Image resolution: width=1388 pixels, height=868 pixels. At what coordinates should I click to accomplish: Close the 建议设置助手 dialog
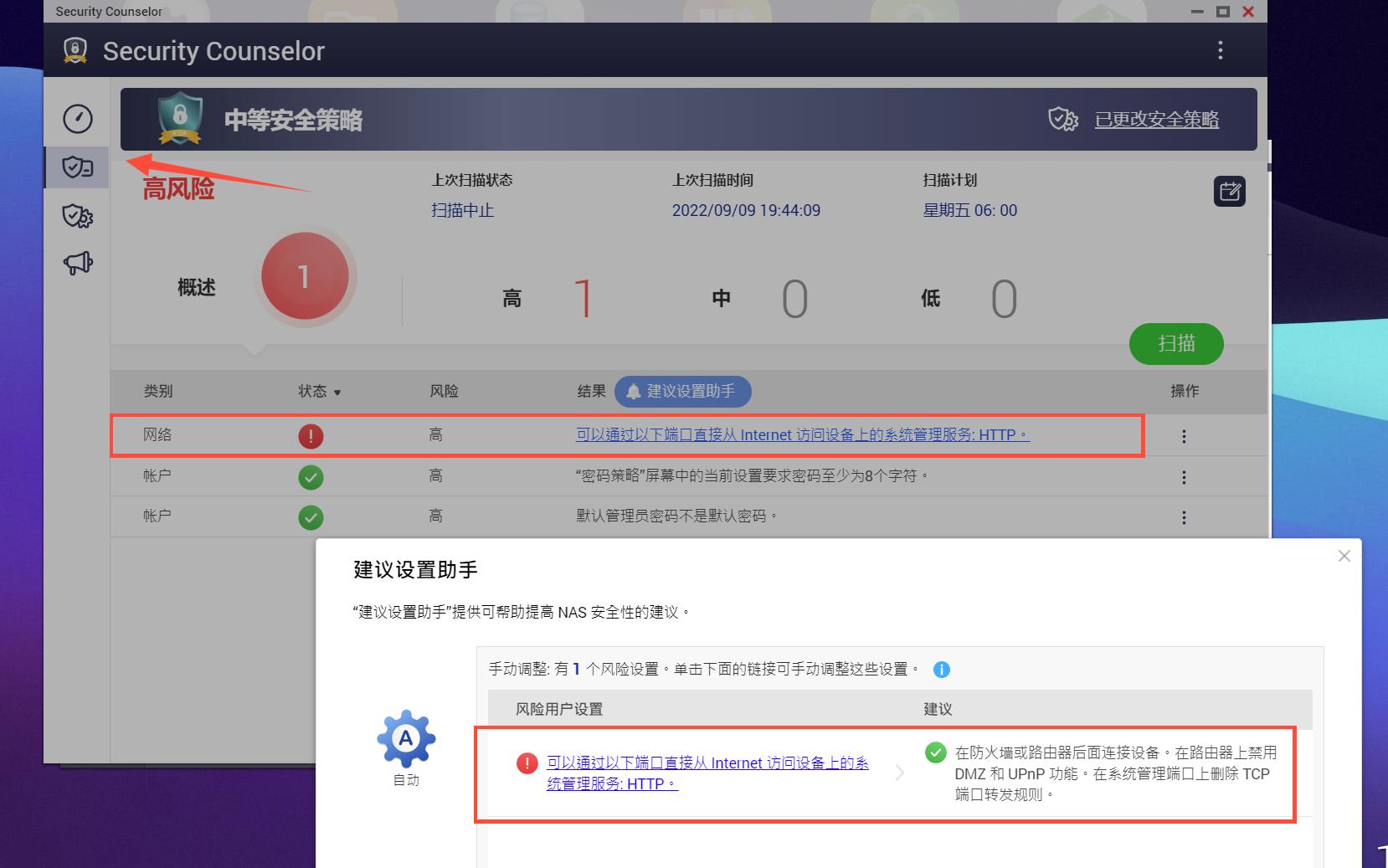click(1344, 555)
